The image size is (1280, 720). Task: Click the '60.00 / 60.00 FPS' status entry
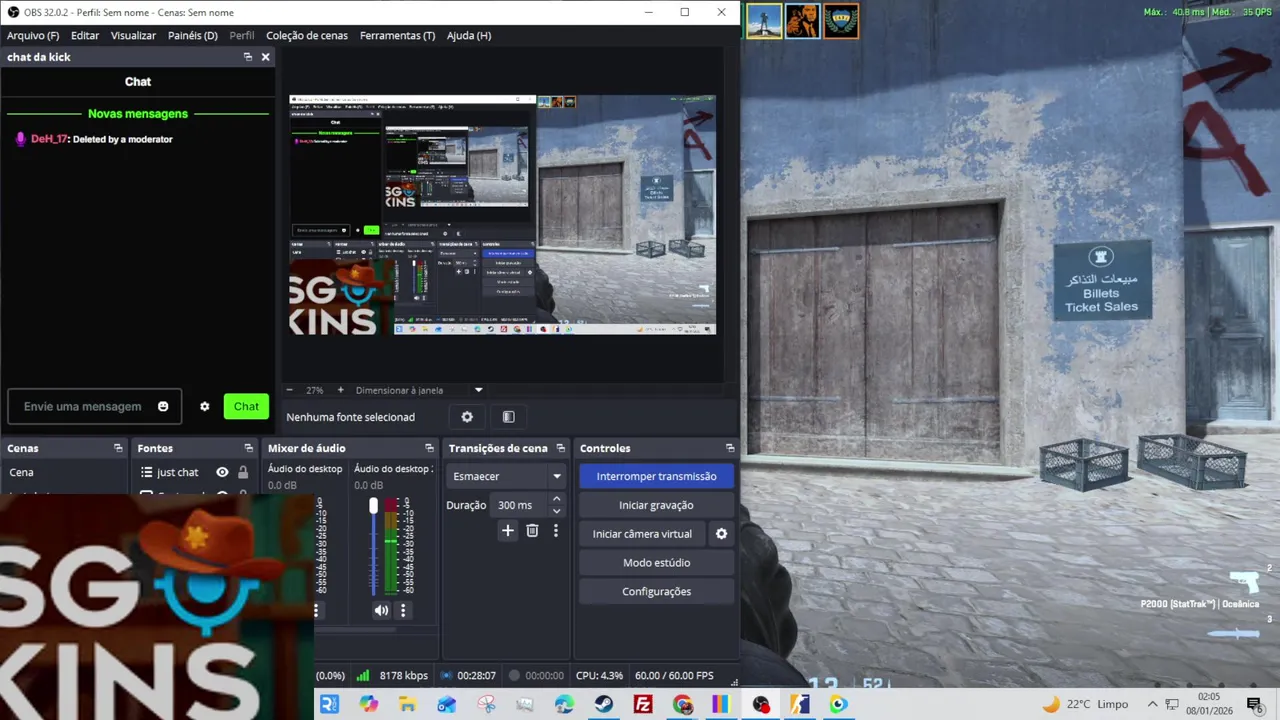point(674,676)
